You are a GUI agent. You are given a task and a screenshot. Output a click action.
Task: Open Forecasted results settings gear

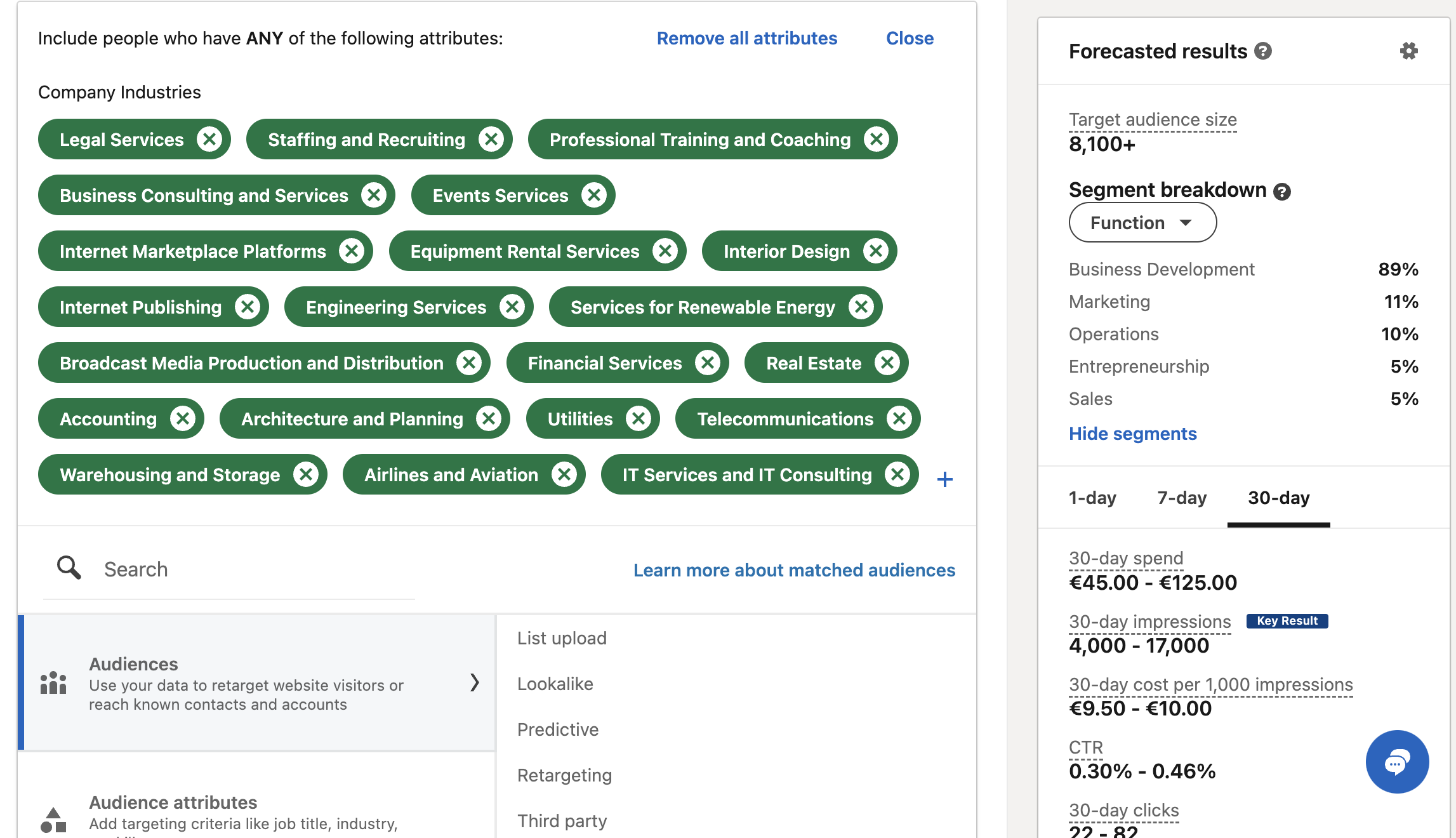(1409, 51)
